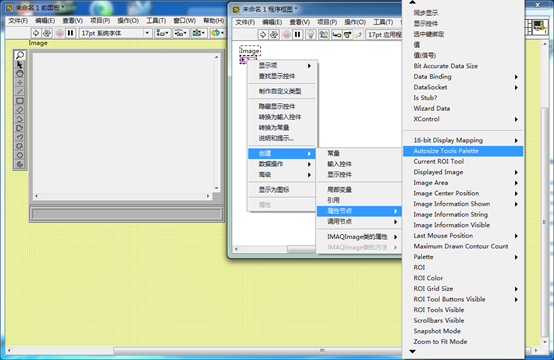Pause execution in the block diagram toolbar
This screenshot has height=360, width=554.
[x=298, y=35]
